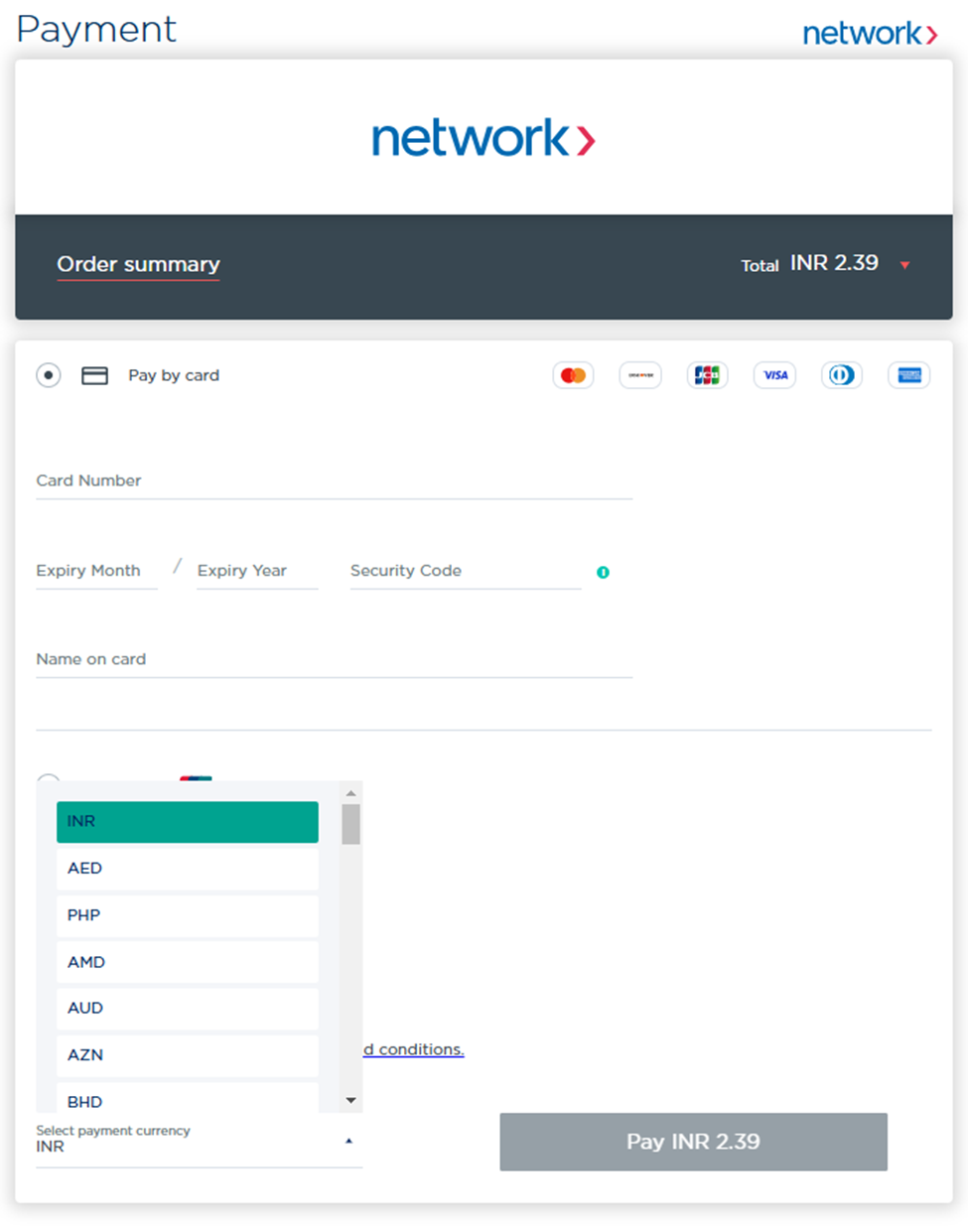
Task: Click the Visa card icon
Action: [774, 375]
